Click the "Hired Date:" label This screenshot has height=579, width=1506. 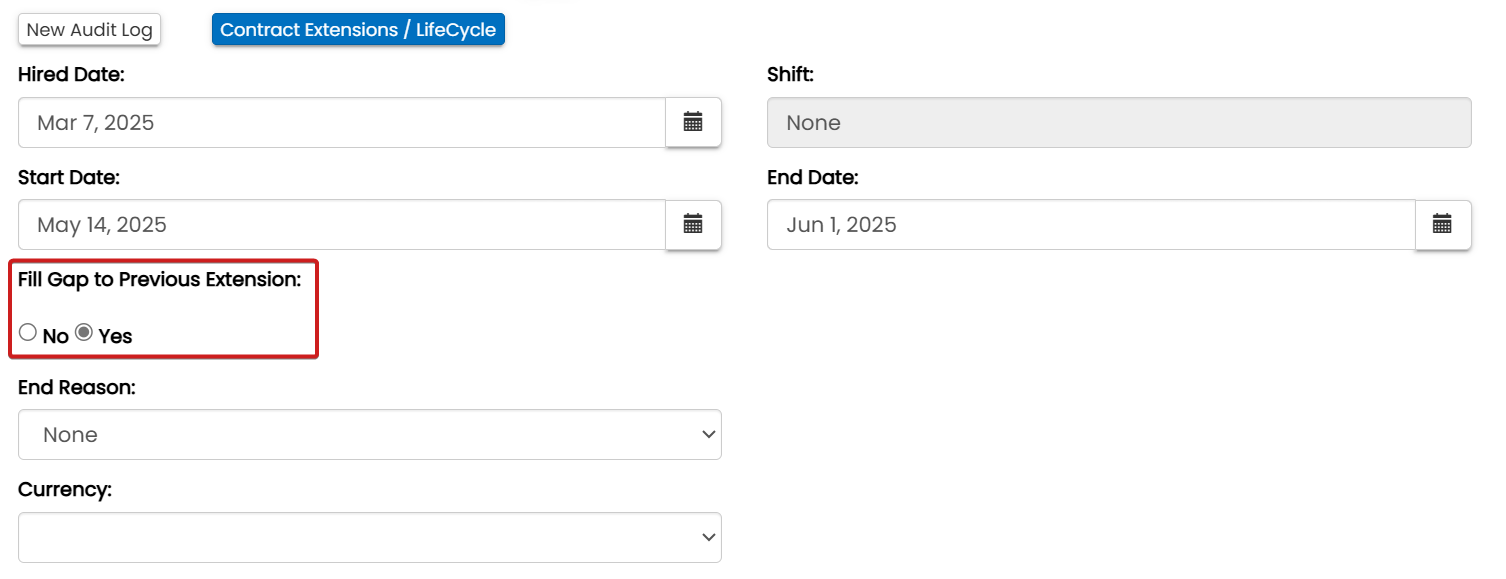tap(71, 74)
